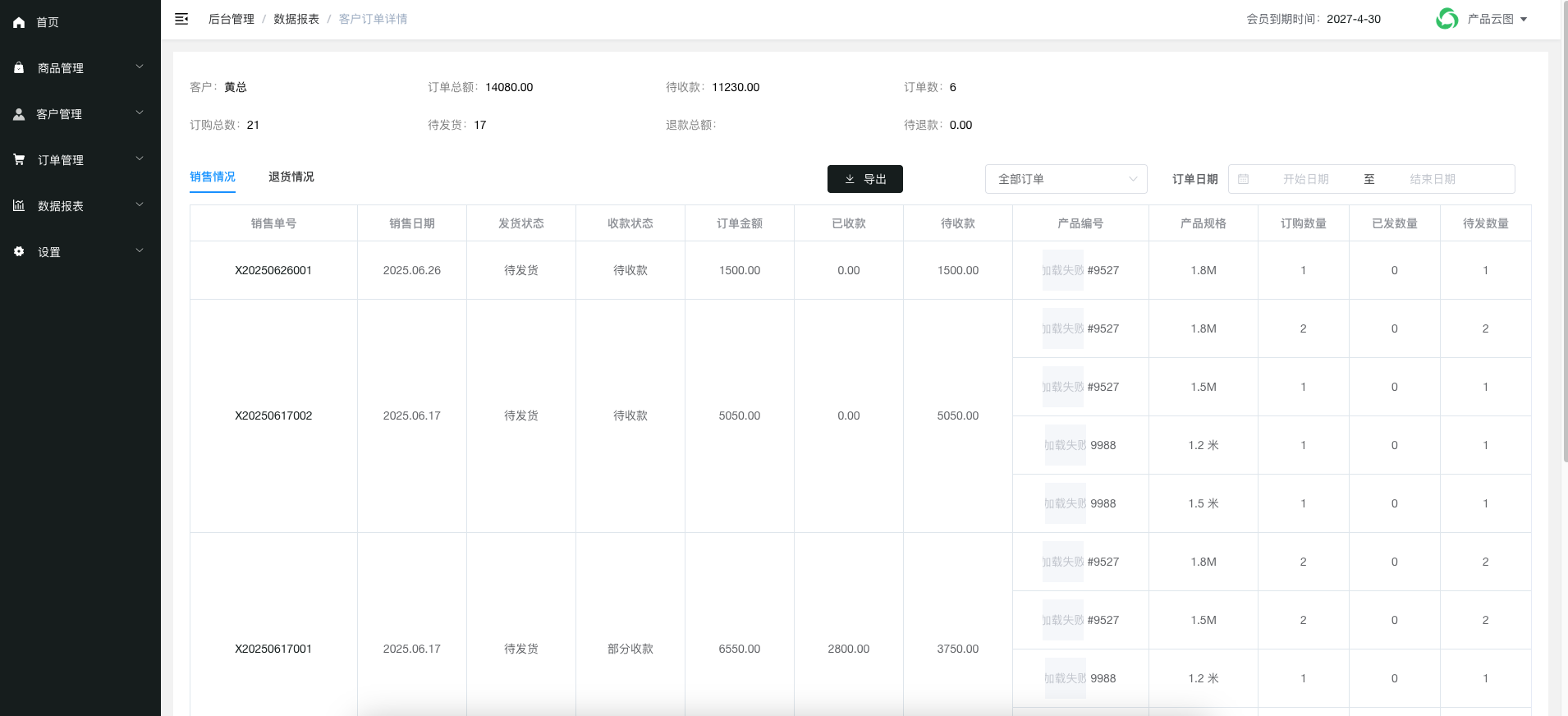Click failed thumbnail in X20250626001 row
Screen dimensions: 1568x716
[x=1063, y=270]
